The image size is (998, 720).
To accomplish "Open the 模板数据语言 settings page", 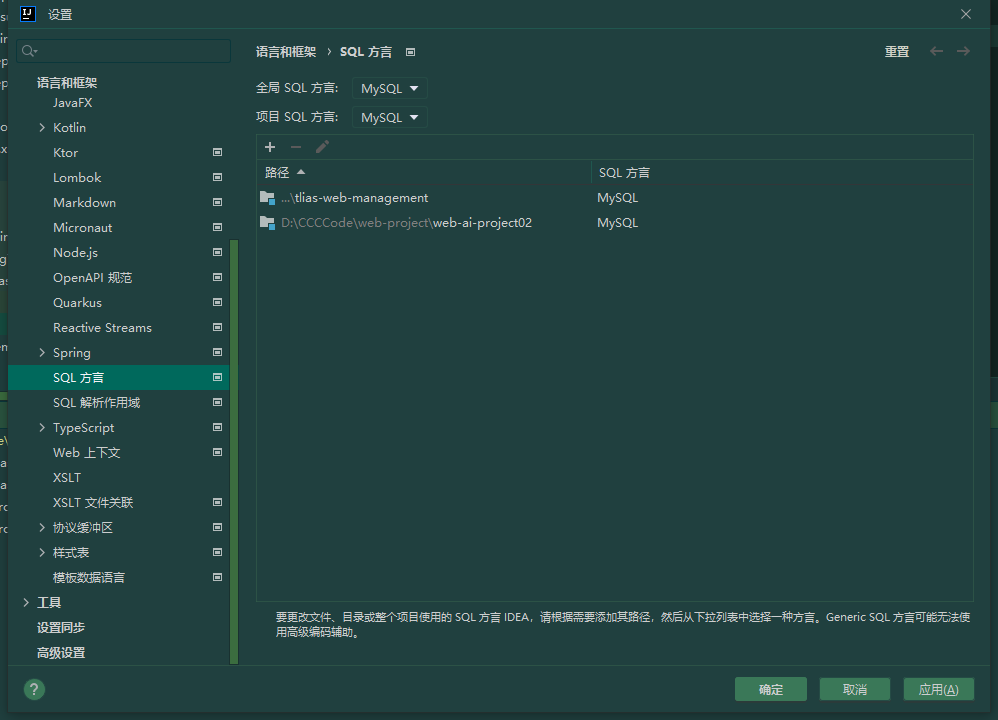I will click(88, 577).
